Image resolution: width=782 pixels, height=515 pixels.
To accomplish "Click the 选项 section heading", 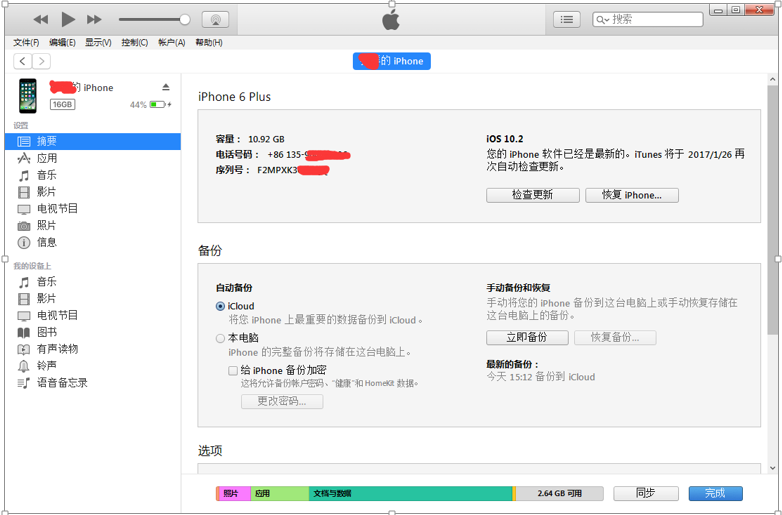I will [x=210, y=451].
